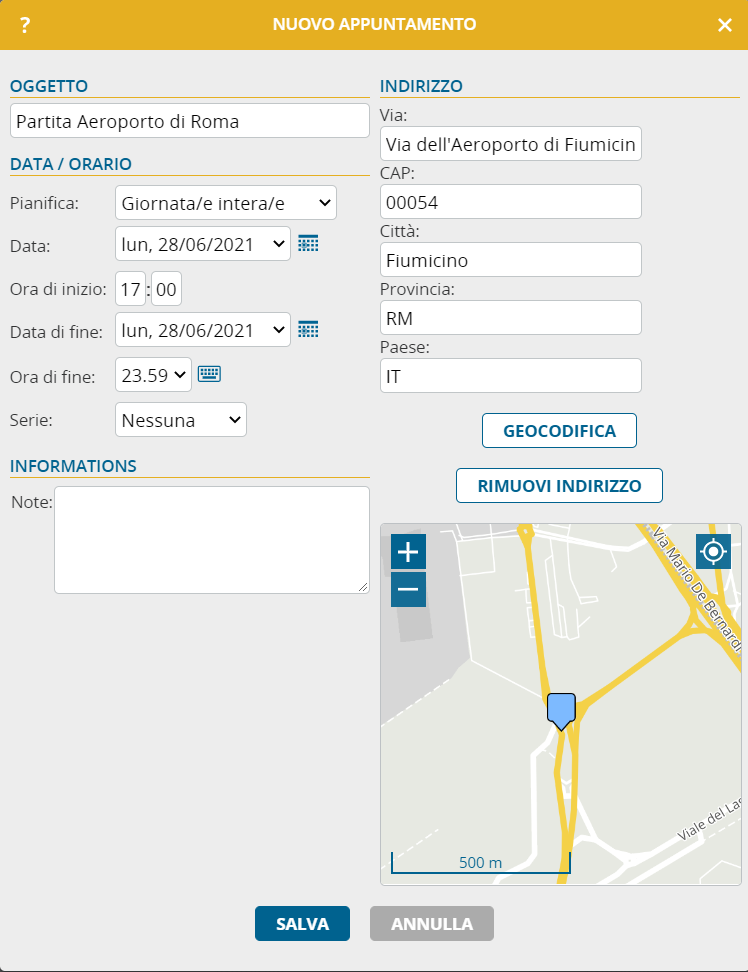The image size is (748, 972).
Task: Open the Data start date dropdown
Action: (203, 243)
